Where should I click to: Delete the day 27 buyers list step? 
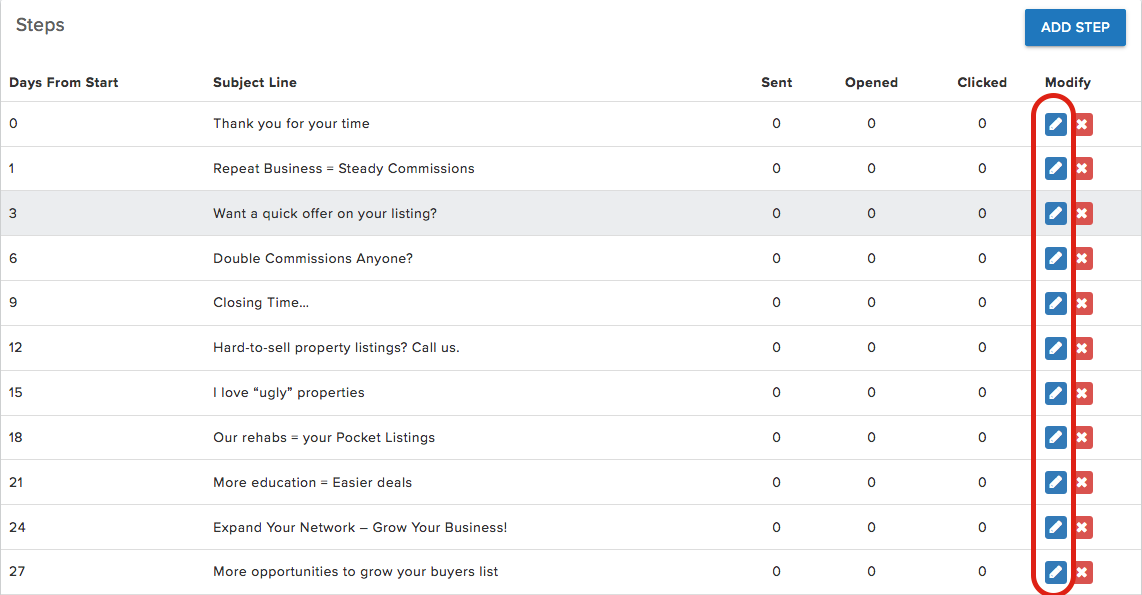click(1082, 572)
